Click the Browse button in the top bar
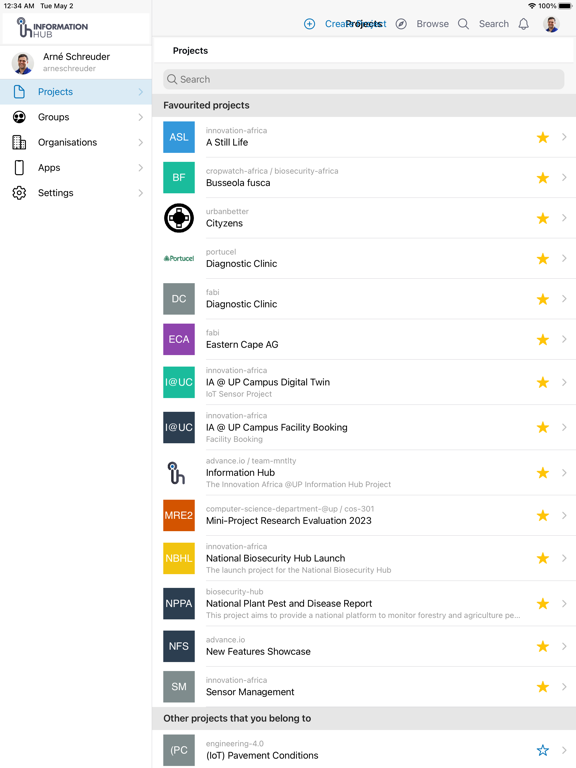 (x=432, y=24)
